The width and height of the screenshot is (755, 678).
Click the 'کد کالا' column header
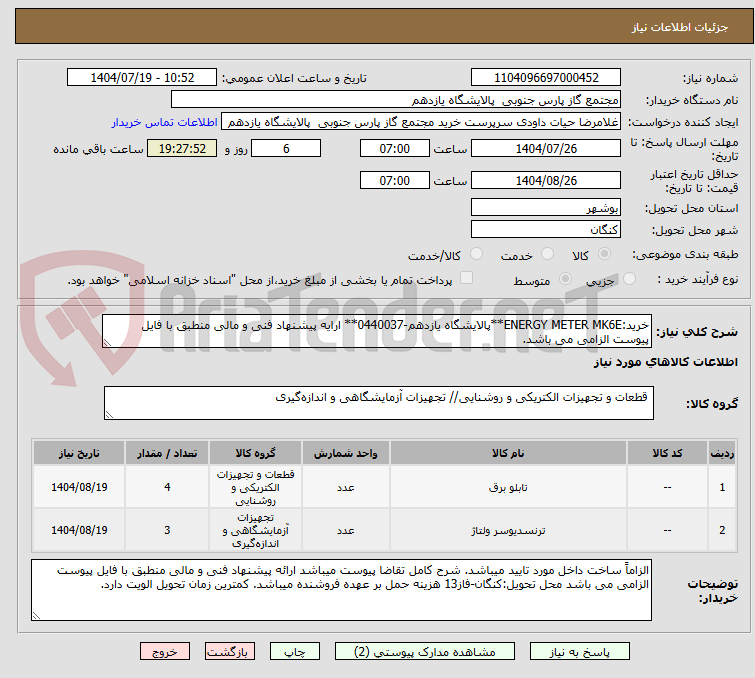click(x=667, y=453)
